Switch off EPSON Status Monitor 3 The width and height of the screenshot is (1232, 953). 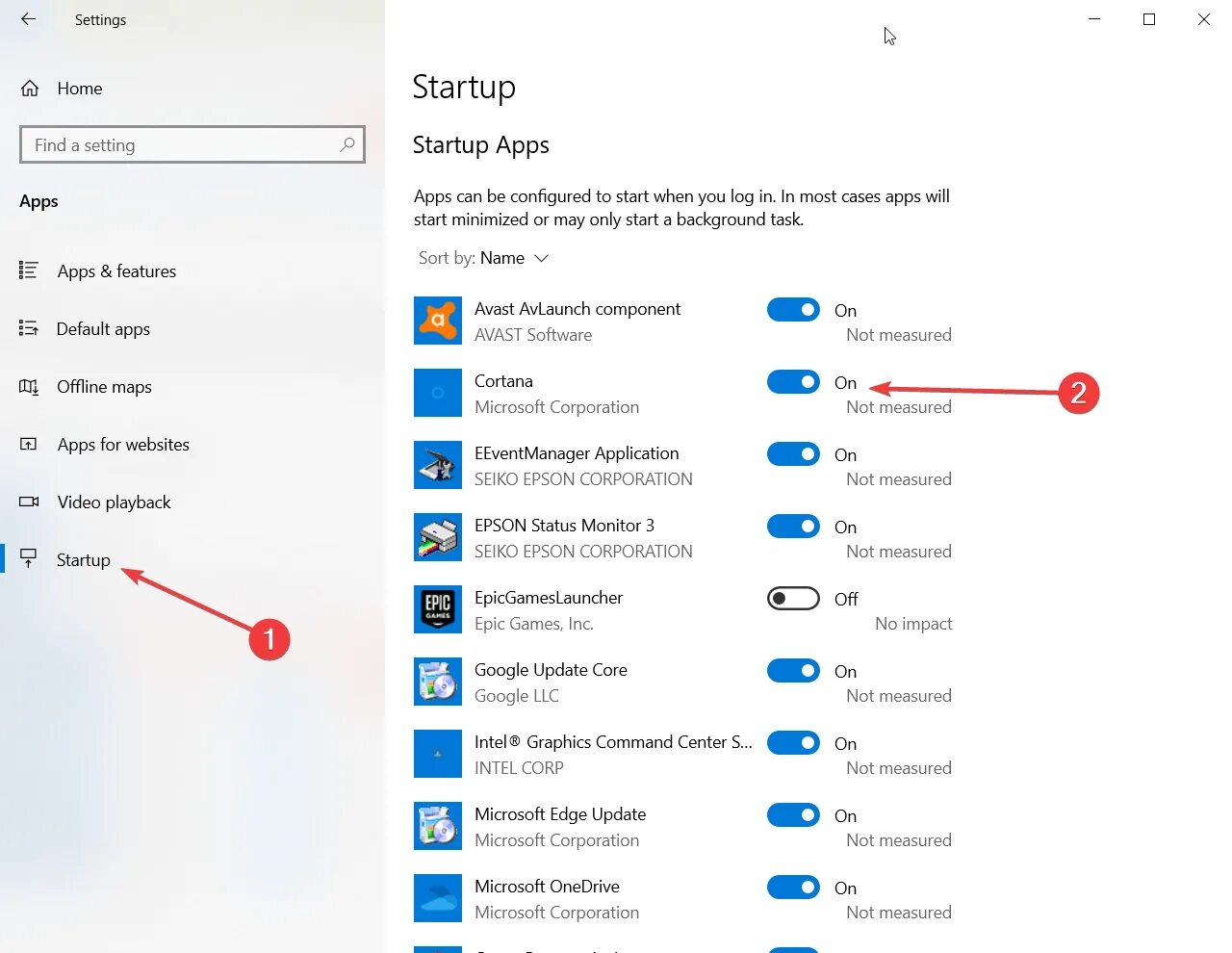pos(793,527)
